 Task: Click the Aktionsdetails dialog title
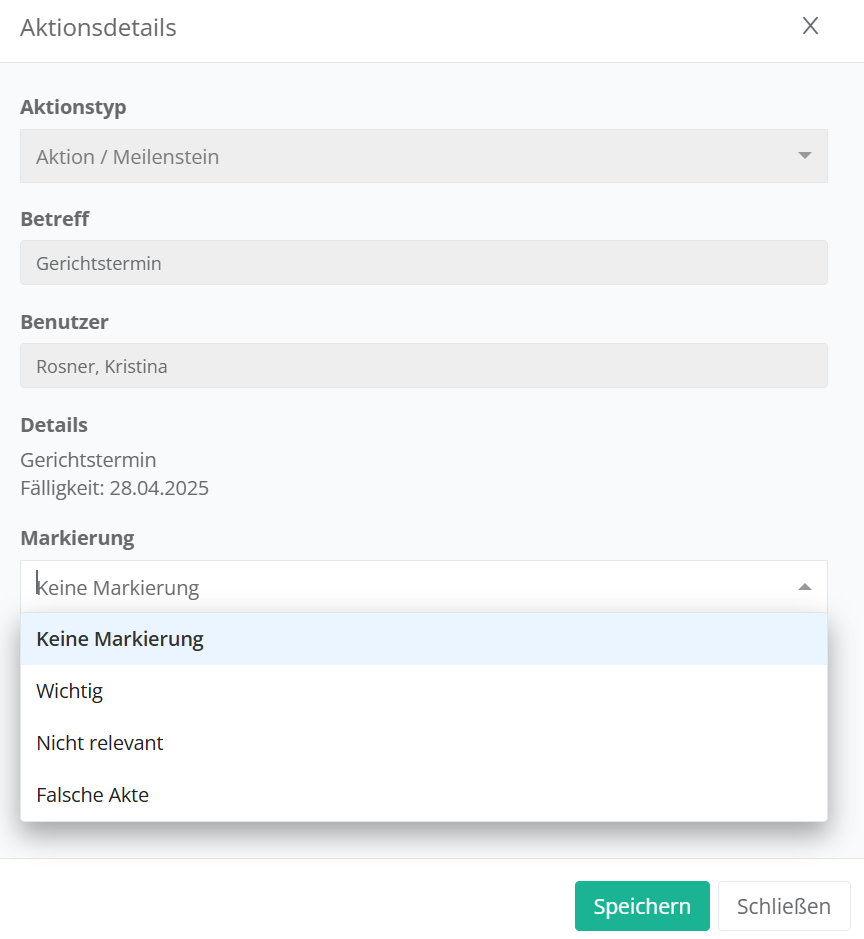tap(98, 28)
